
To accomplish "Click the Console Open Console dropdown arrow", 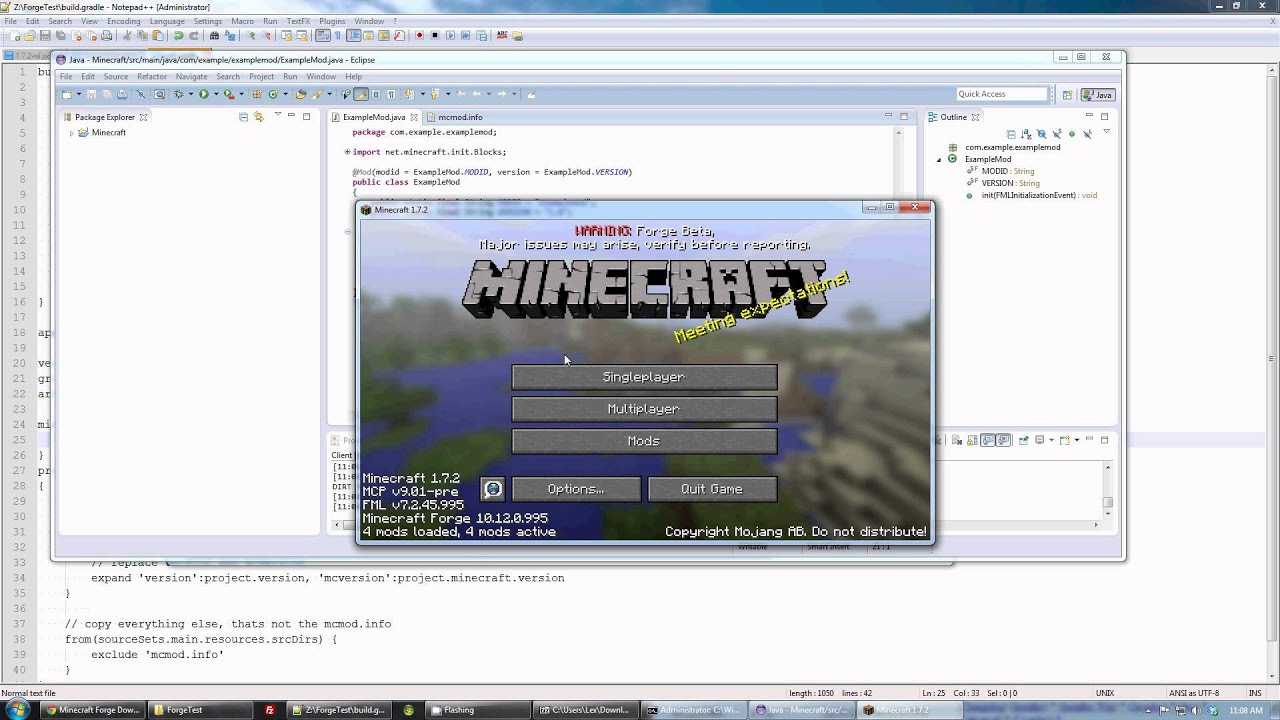I will tap(1077, 440).
